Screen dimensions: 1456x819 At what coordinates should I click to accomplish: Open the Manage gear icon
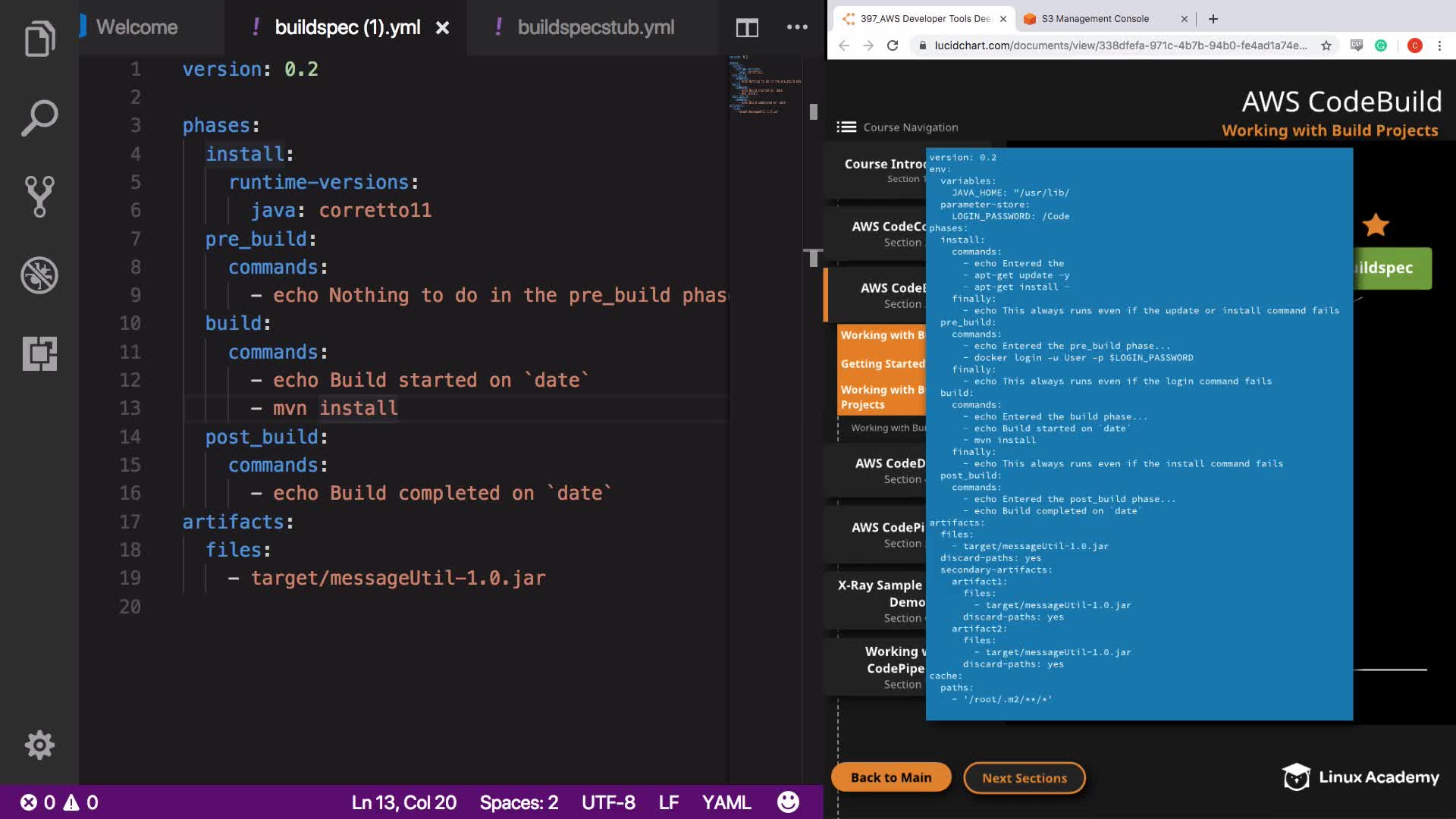pyautogui.click(x=39, y=745)
